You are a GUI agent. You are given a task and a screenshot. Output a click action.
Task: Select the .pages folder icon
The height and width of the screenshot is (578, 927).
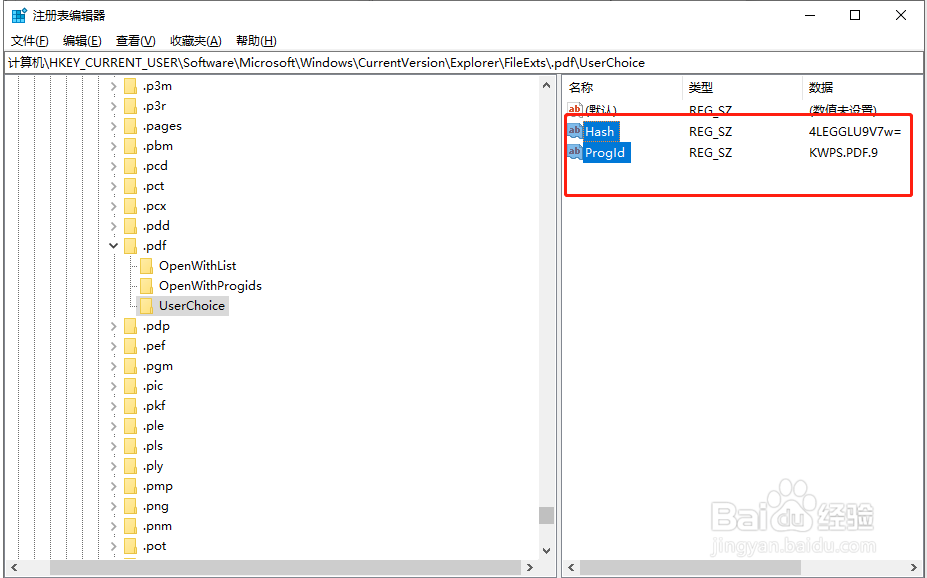tap(131, 126)
